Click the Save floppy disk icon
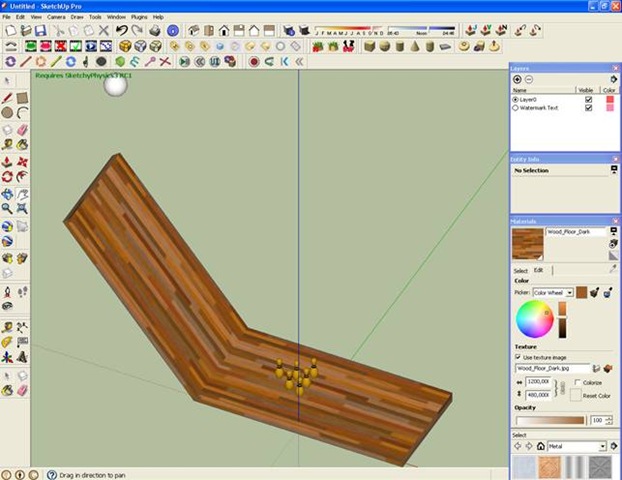622x480 pixels. pos(43,31)
